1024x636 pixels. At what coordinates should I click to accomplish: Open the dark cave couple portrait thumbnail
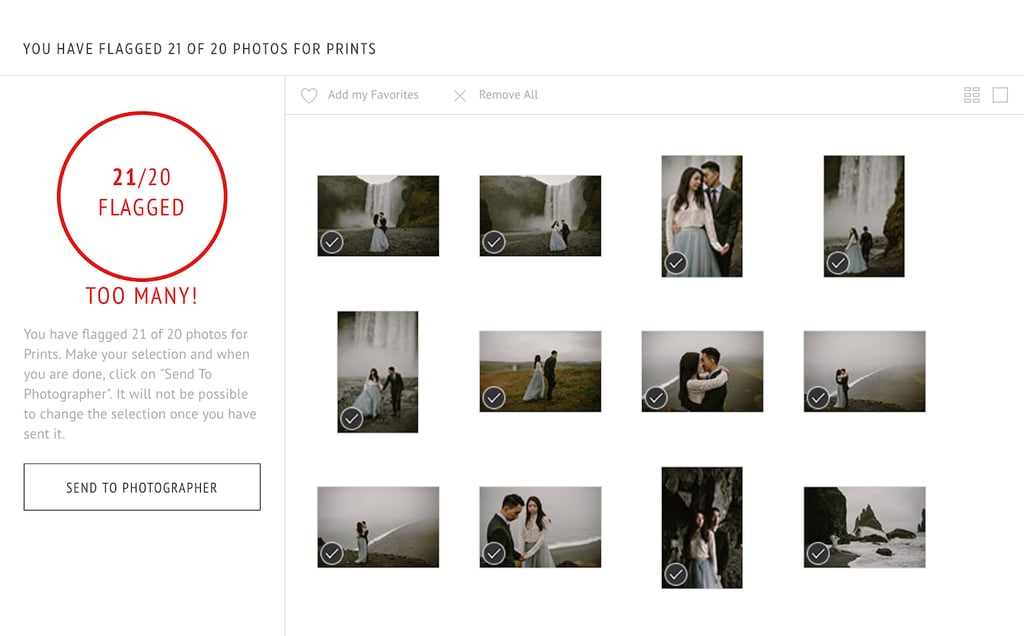[x=702, y=528]
